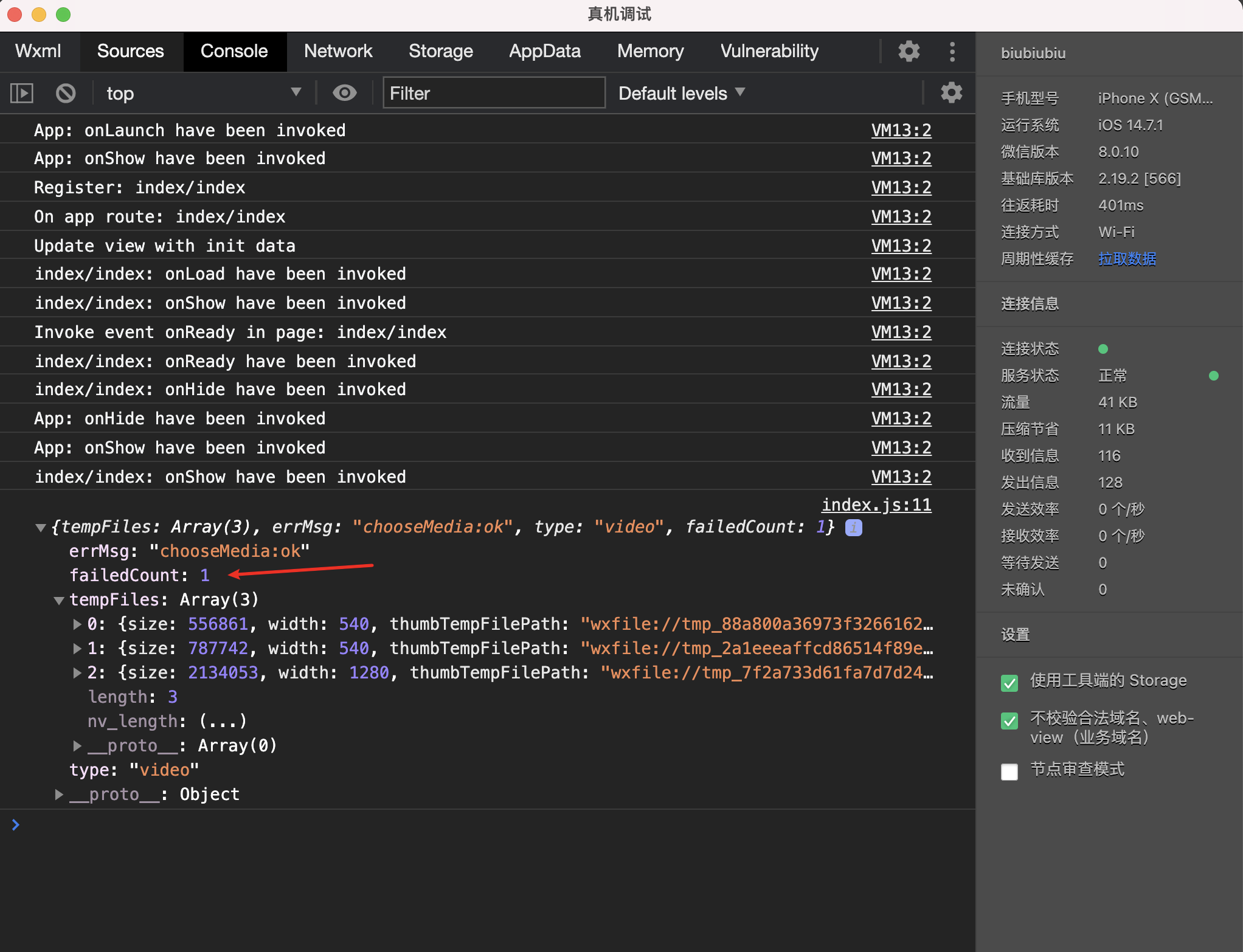Toggle 使用工具端的 Storage checkbox

pyautogui.click(x=1009, y=683)
